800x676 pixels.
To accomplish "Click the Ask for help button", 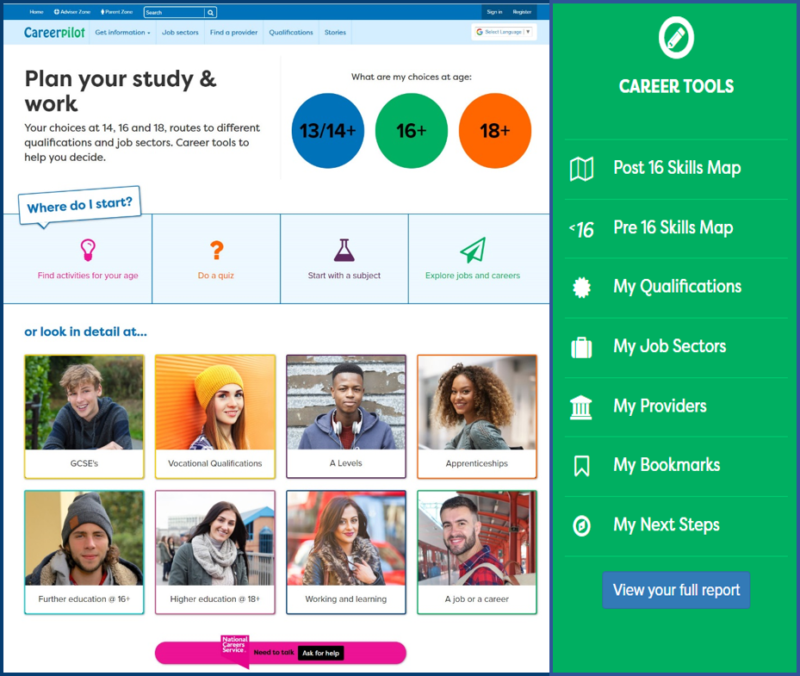I will 321,653.
